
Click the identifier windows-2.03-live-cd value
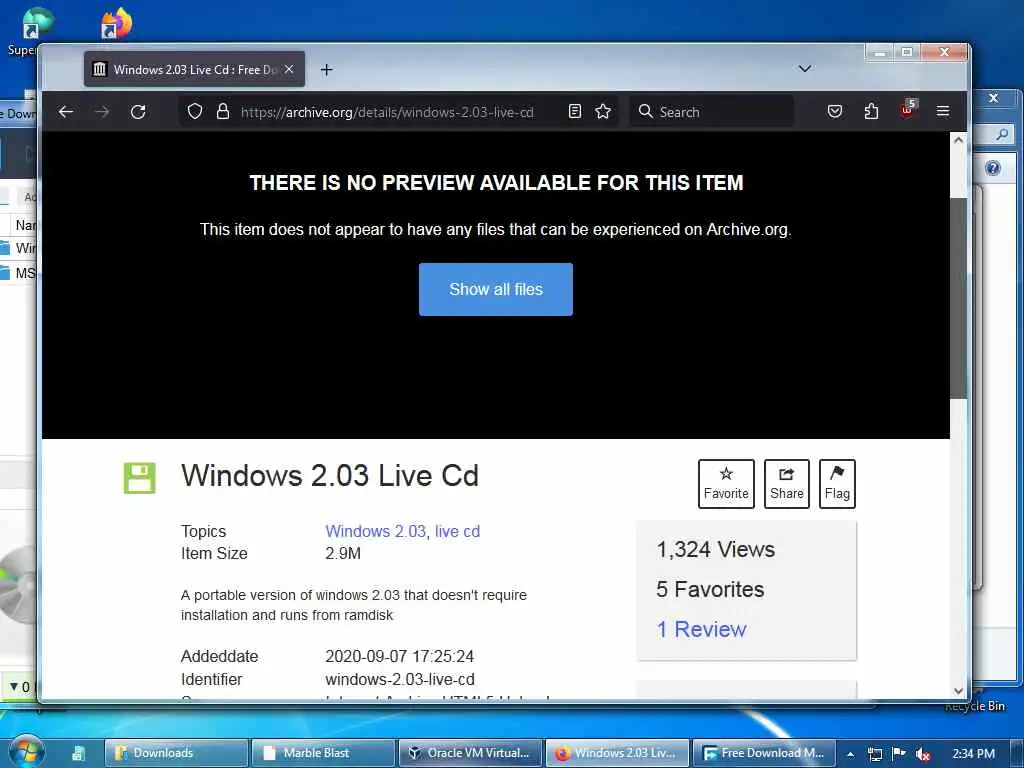pos(400,679)
